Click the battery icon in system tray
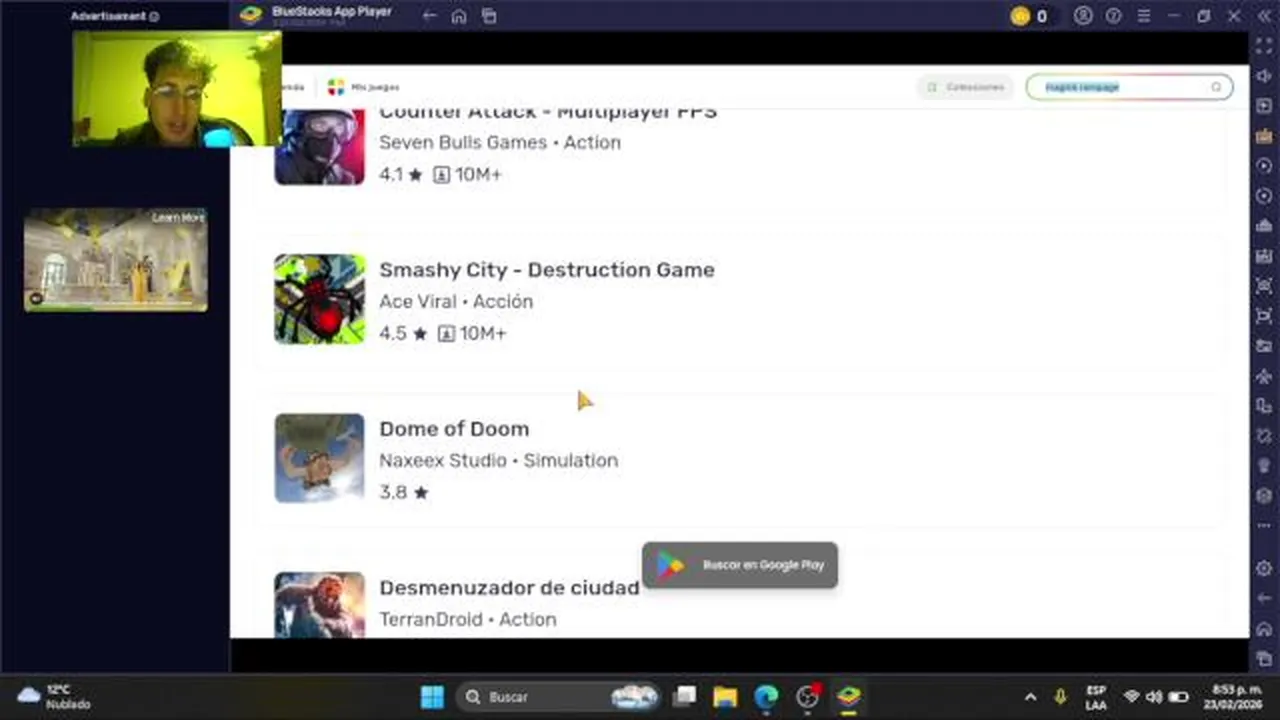 (x=1179, y=697)
